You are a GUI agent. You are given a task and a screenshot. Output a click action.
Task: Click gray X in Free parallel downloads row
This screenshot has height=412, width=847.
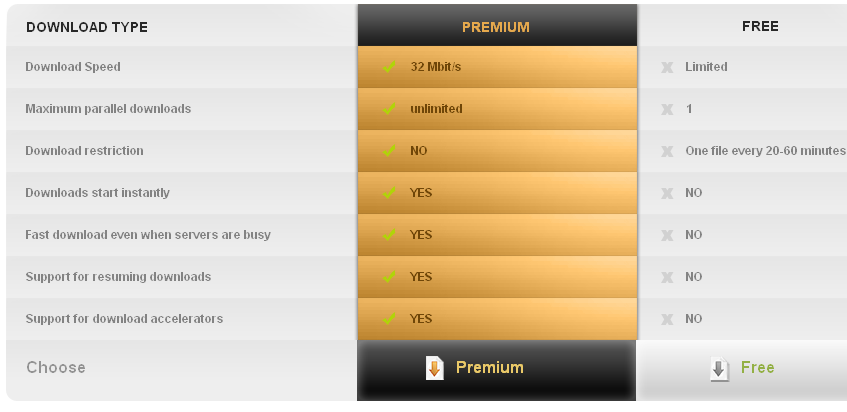(667, 110)
